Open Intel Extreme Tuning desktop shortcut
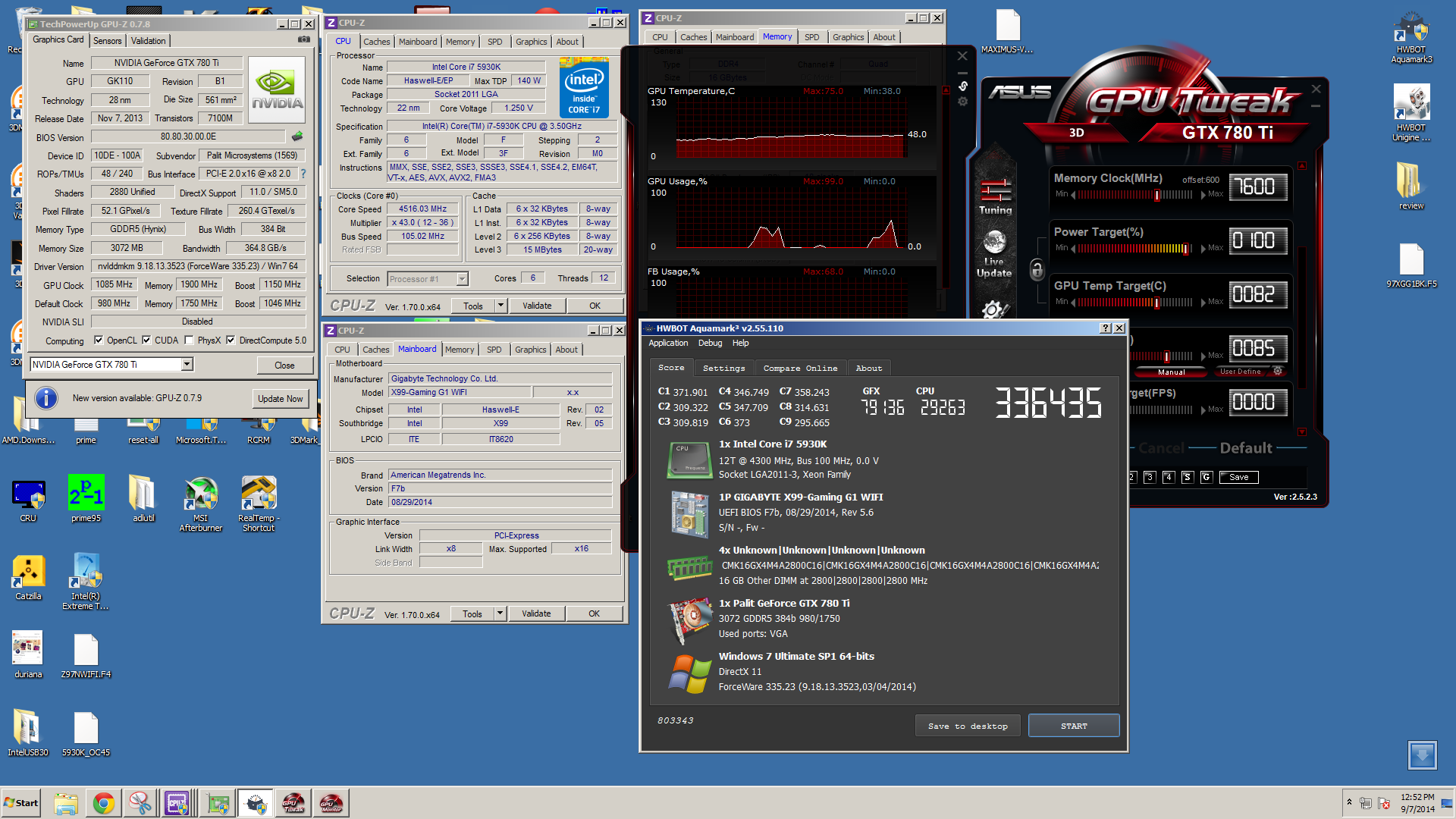This screenshot has width=1456, height=819. click(x=86, y=582)
